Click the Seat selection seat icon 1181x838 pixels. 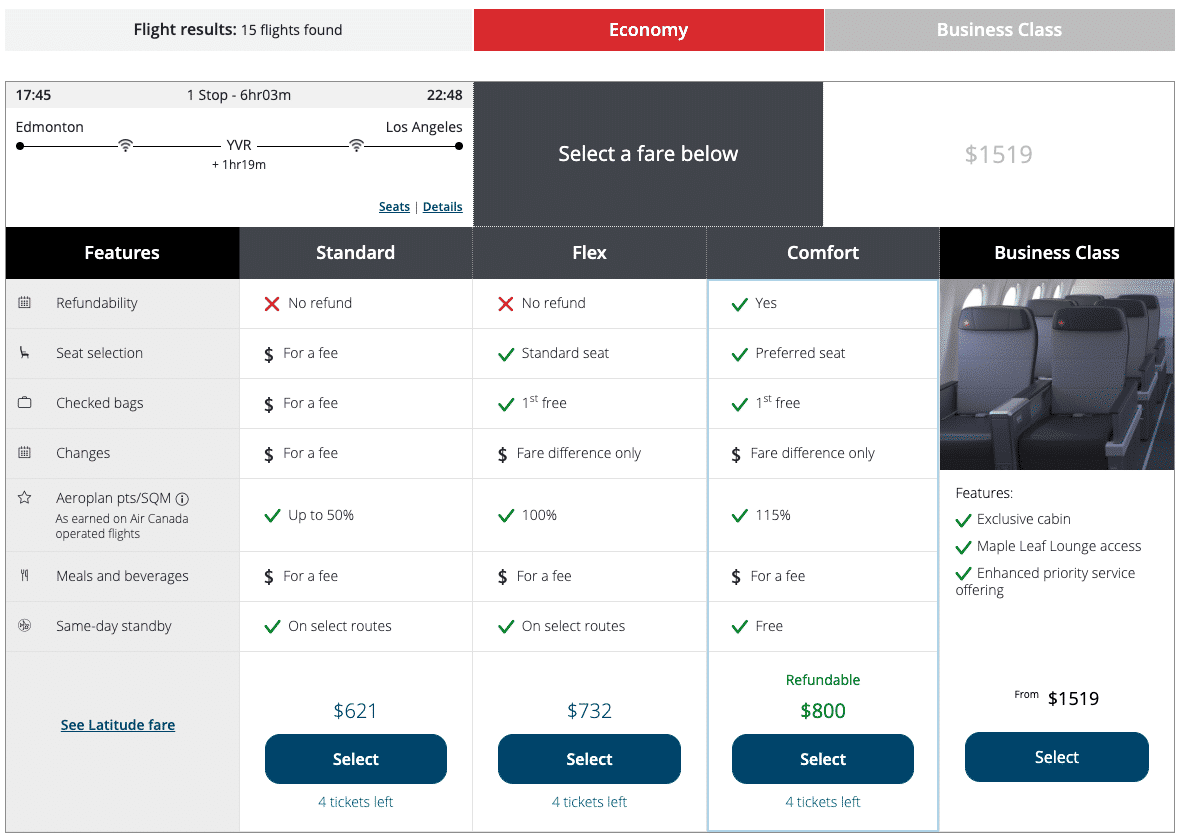25,353
